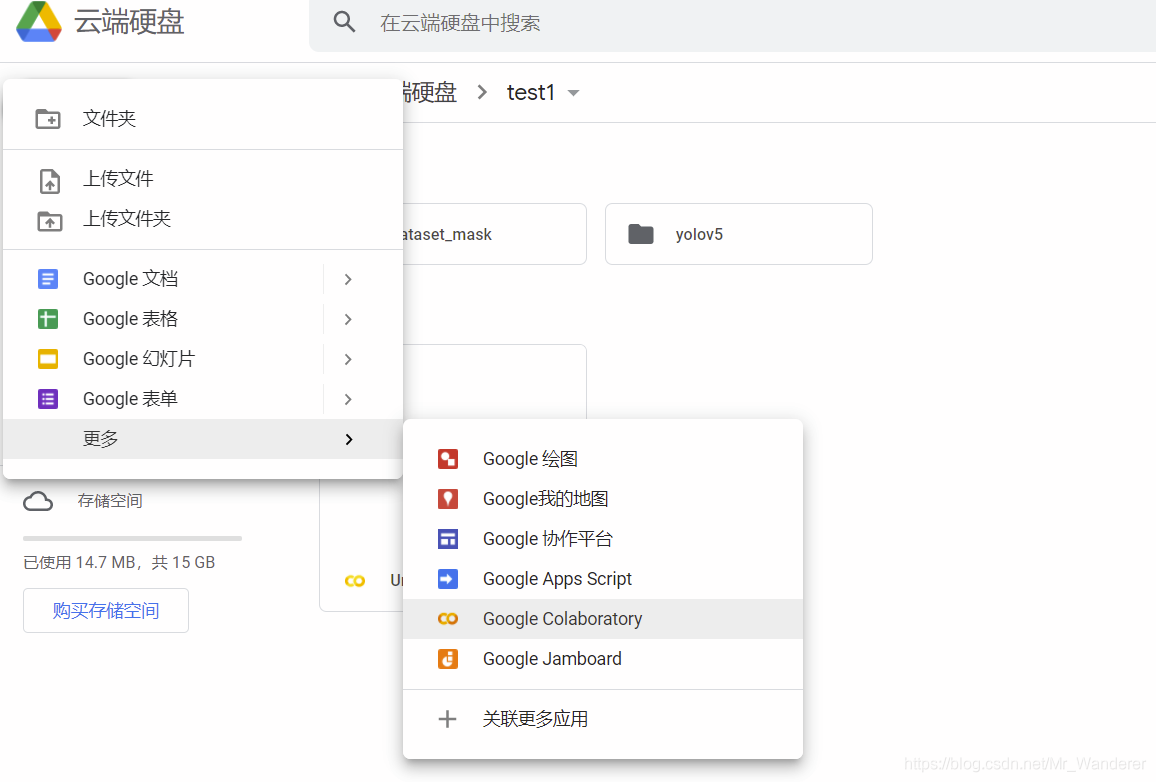The height and width of the screenshot is (782, 1156).
Task: Click the search magnifier icon
Action: [344, 22]
